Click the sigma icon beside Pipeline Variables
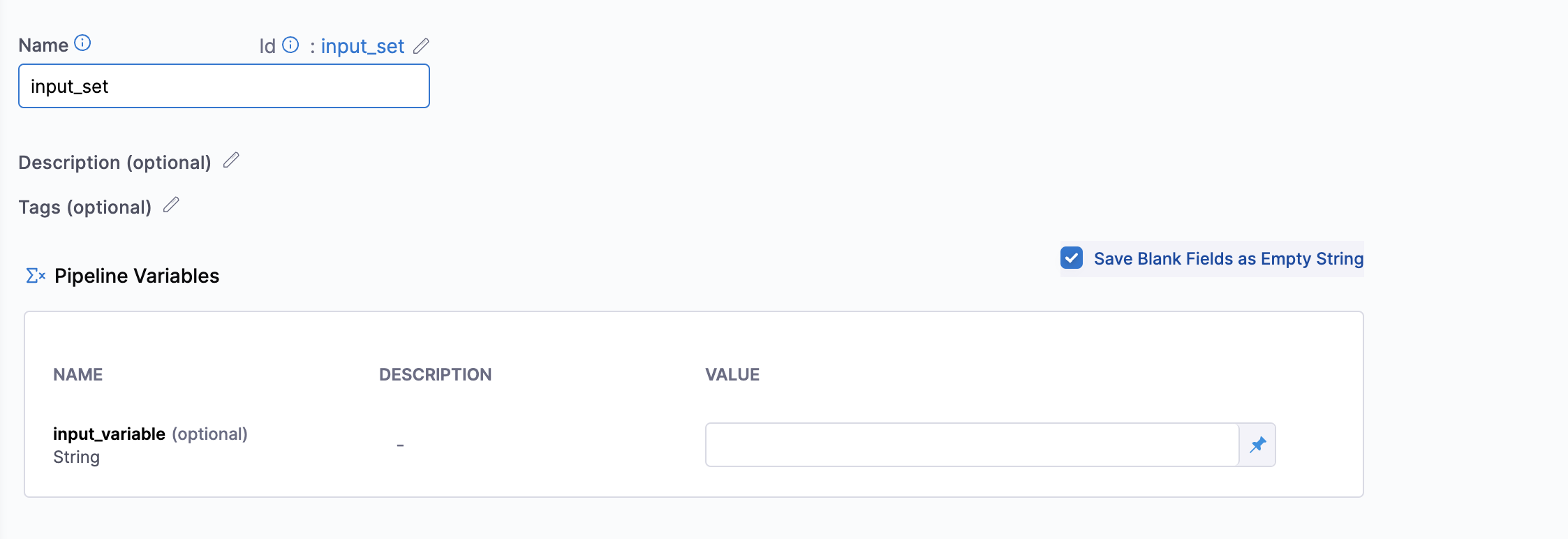The image size is (1568, 539). [x=36, y=276]
